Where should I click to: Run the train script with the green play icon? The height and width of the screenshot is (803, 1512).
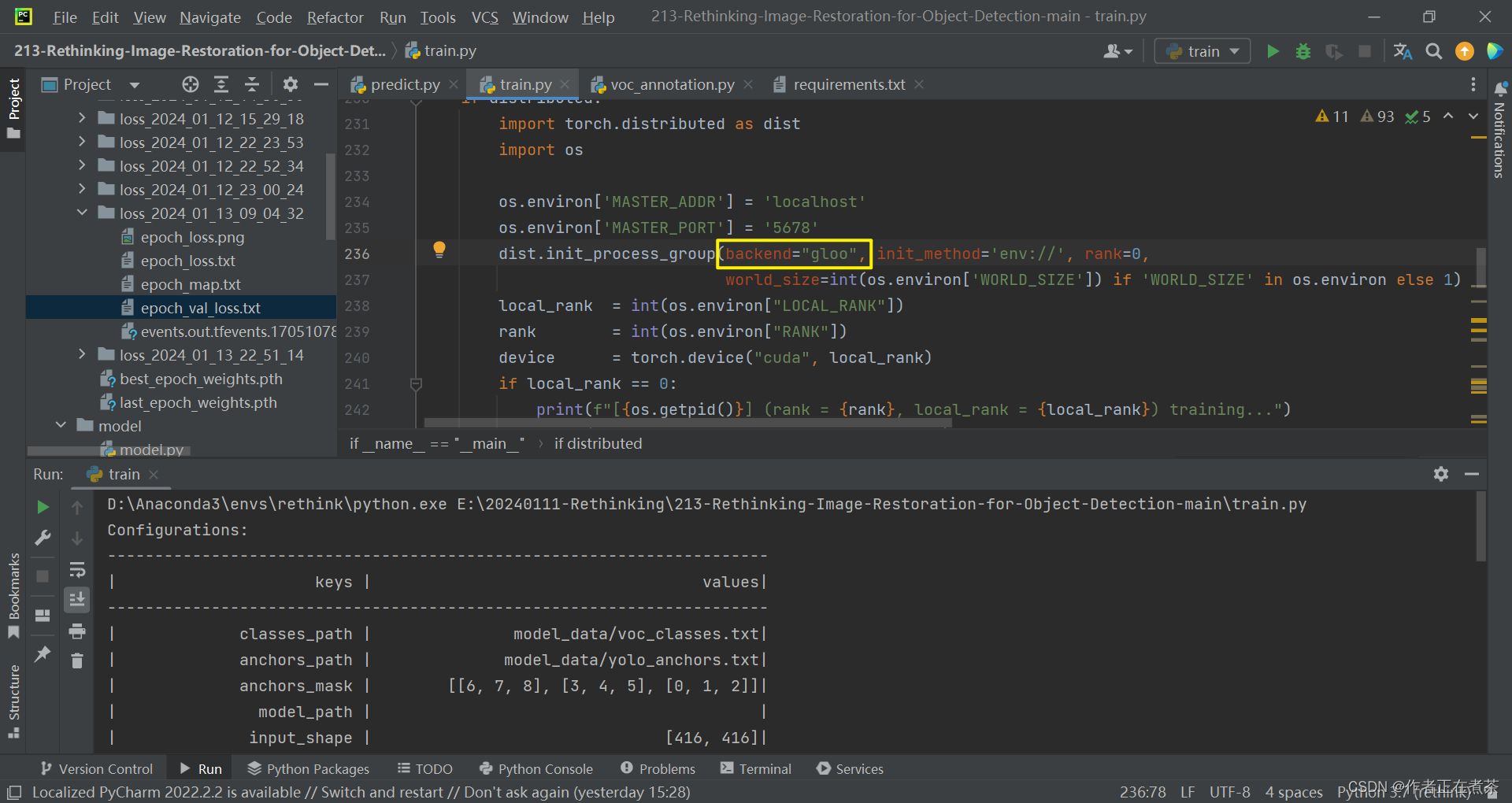coord(1273,50)
